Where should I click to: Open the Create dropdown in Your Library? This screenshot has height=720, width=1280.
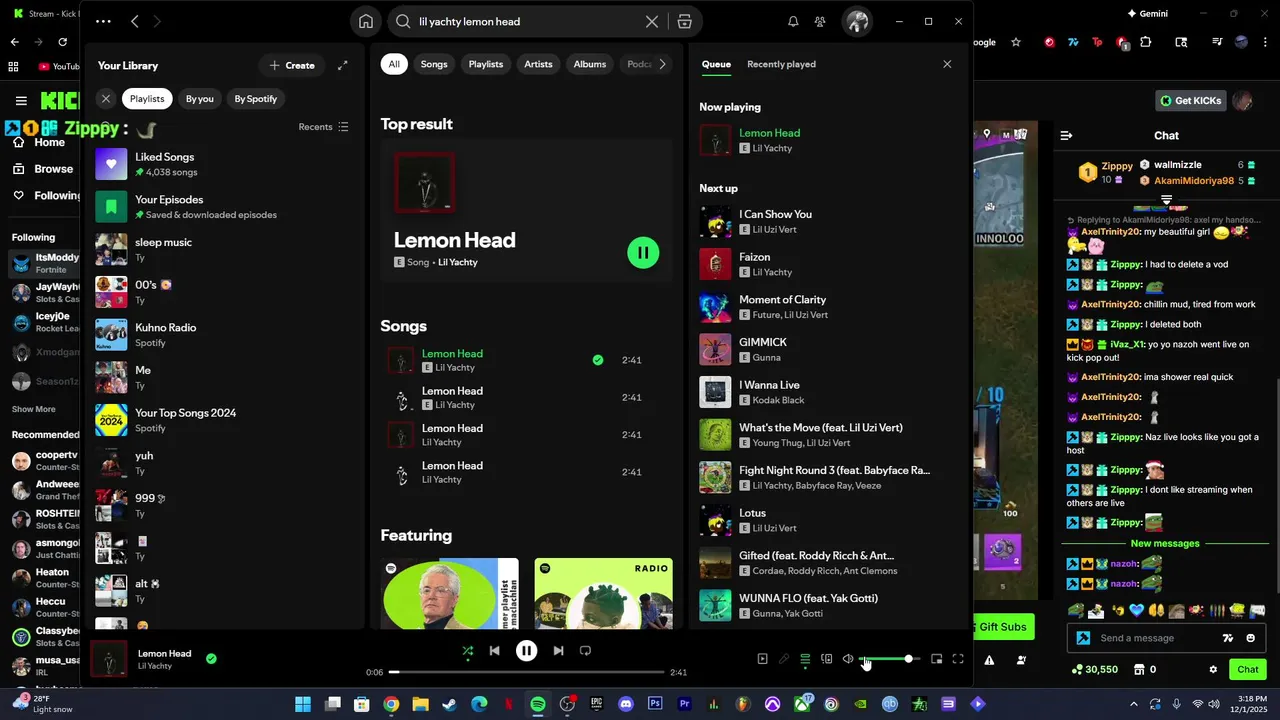[x=292, y=65]
